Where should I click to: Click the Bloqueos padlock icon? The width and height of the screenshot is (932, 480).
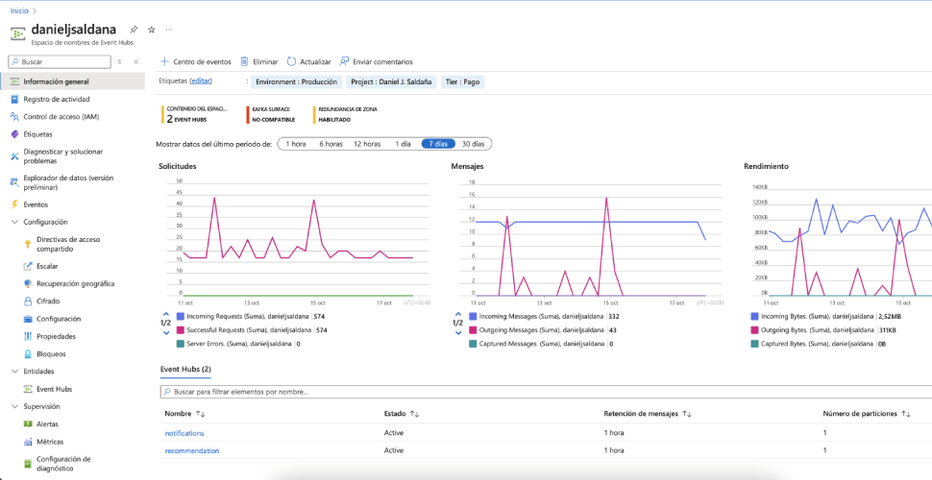coord(27,354)
